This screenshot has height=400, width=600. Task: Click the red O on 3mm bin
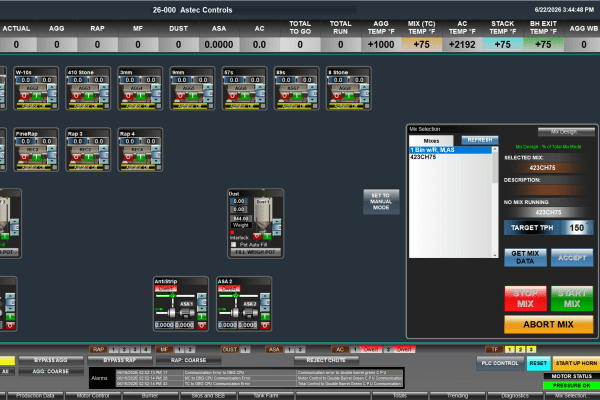coord(129,96)
